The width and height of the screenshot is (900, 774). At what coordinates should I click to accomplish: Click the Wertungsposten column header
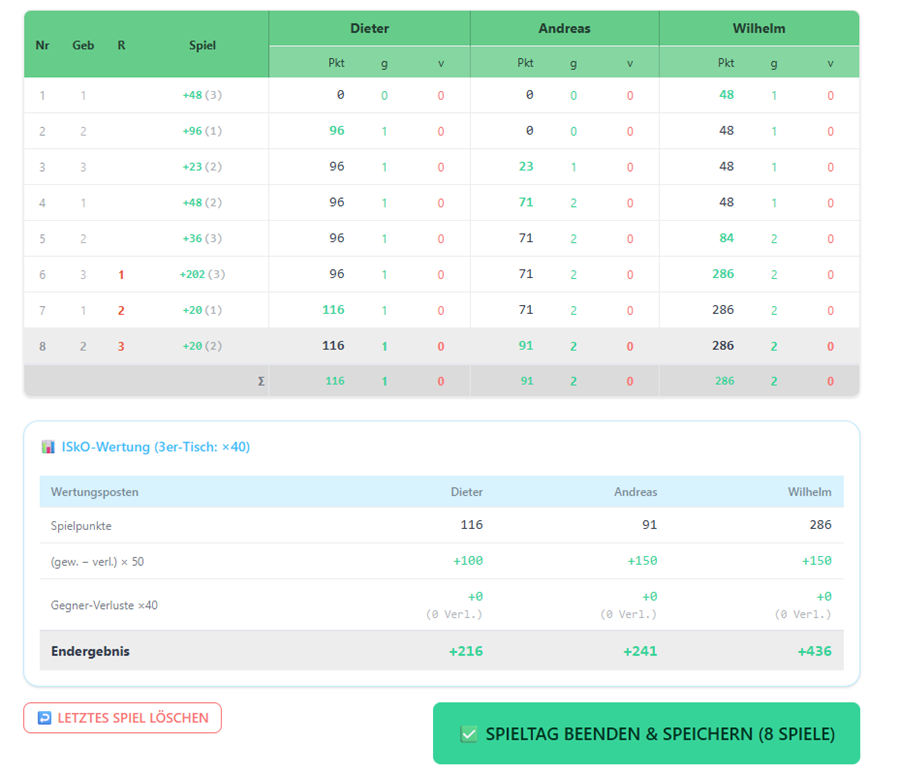point(94,492)
